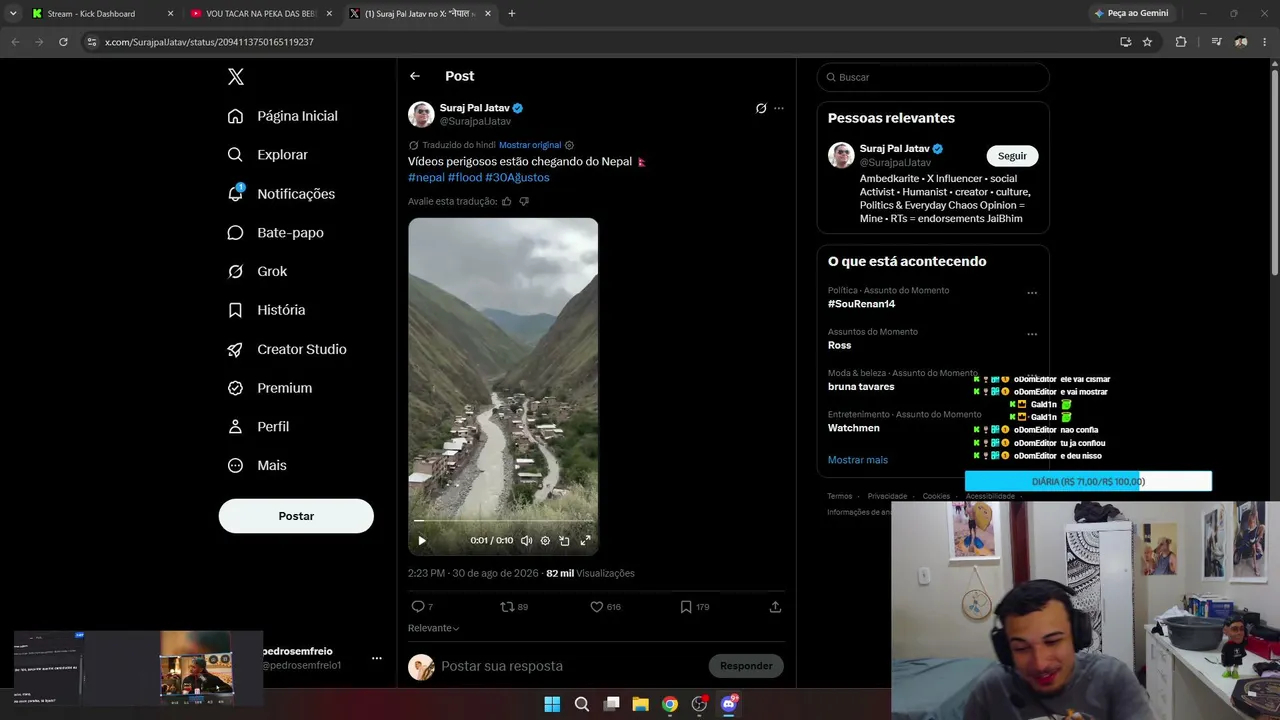Play the Nepal flood video
The width and height of the screenshot is (1280, 720).
[422, 541]
